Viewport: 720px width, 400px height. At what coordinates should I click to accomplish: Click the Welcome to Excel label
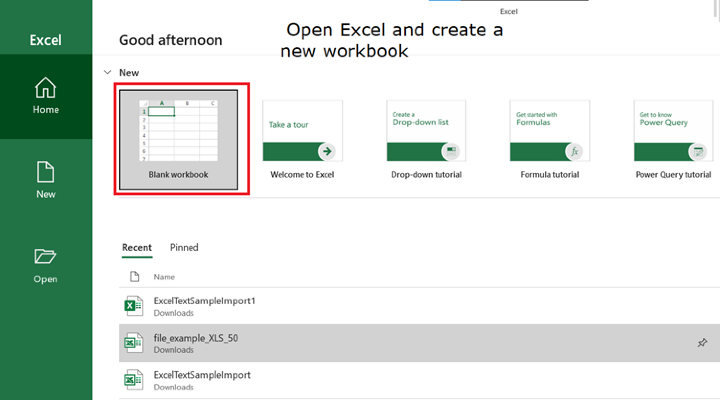302,175
